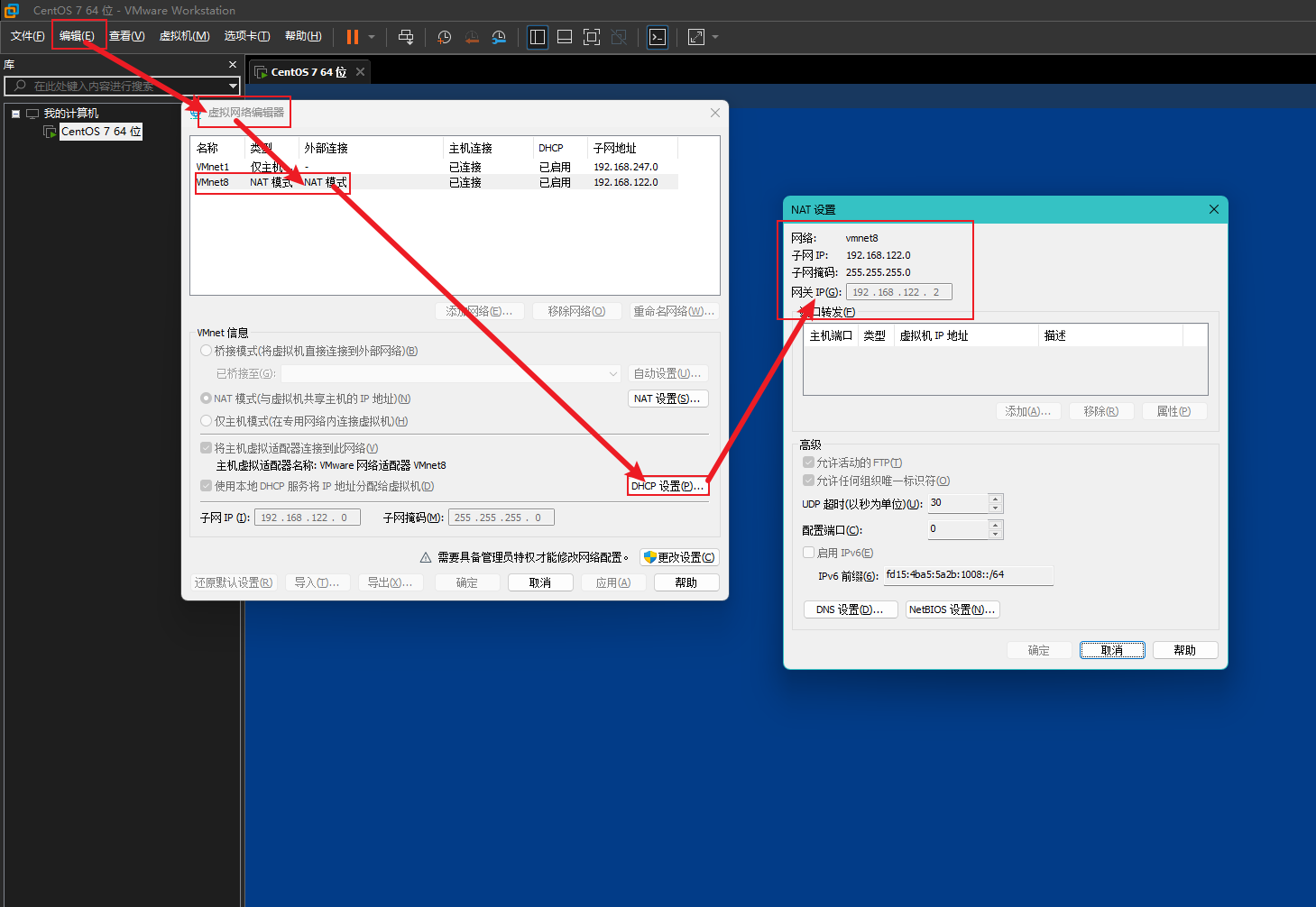Enter full screen mode via toolbar icon
Screen dimensions: 1316x907
[592, 37]
